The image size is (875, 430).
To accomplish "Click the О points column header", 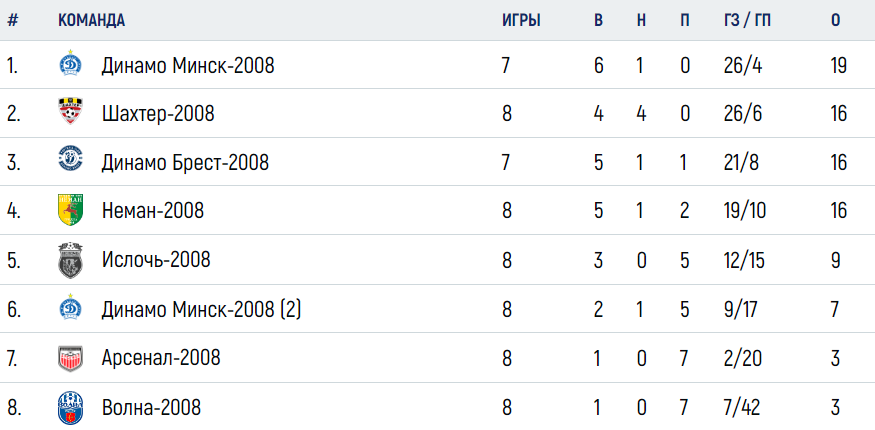I will [835, 21].
